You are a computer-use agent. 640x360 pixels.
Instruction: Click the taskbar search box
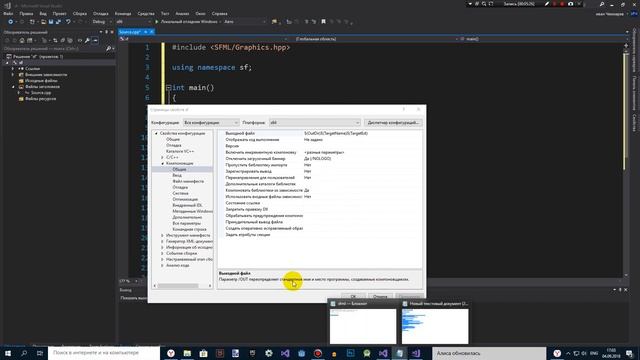(104, 353)
